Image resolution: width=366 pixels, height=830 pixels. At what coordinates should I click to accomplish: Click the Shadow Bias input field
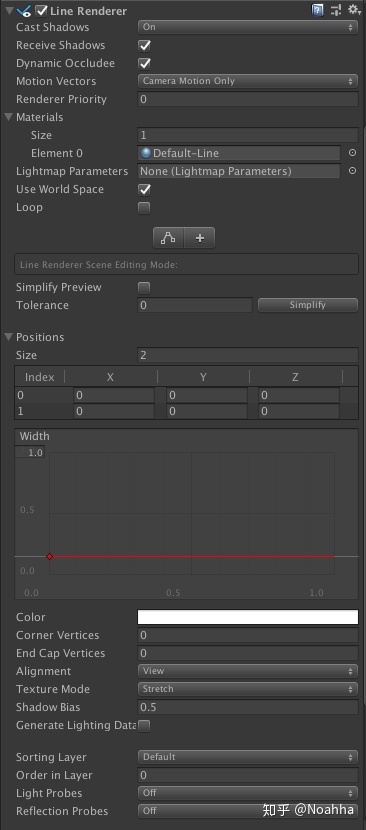pyautogui.click(x=248, y=707)
